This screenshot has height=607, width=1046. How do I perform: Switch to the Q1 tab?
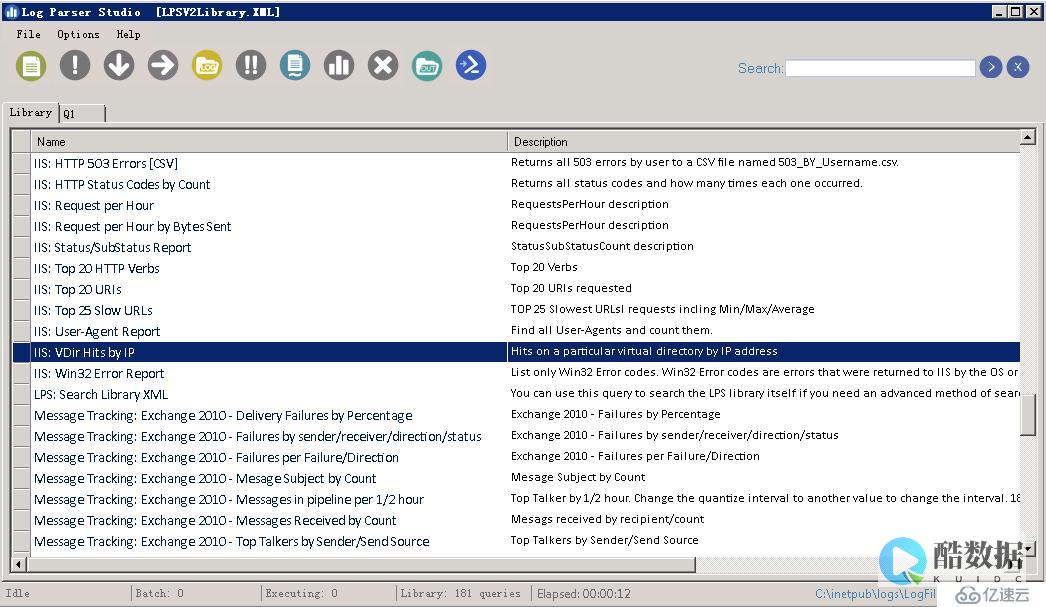coord(82,113)
